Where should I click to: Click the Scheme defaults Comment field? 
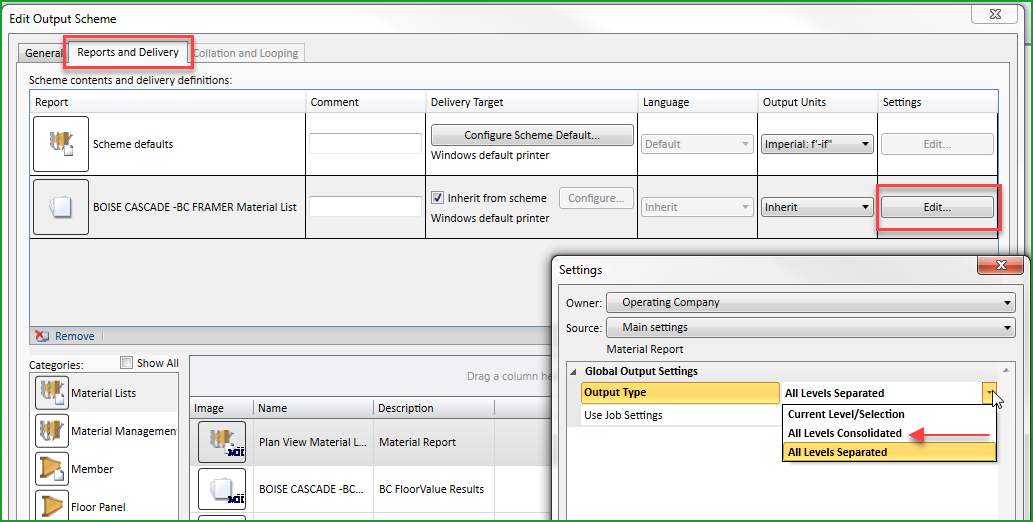366,144
